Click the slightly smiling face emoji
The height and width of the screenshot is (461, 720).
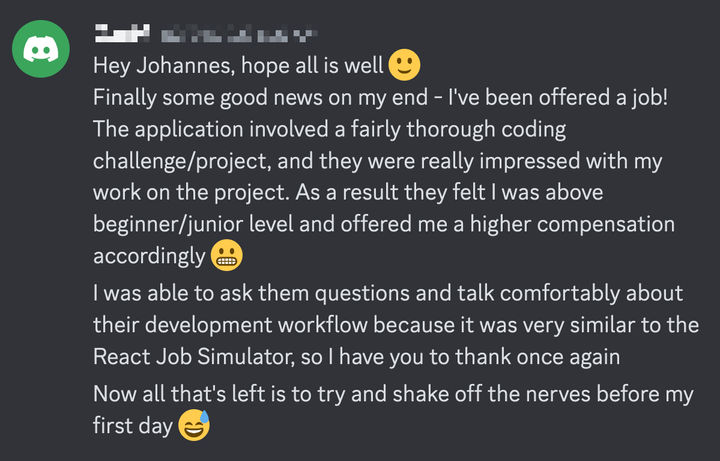[405, 66]
